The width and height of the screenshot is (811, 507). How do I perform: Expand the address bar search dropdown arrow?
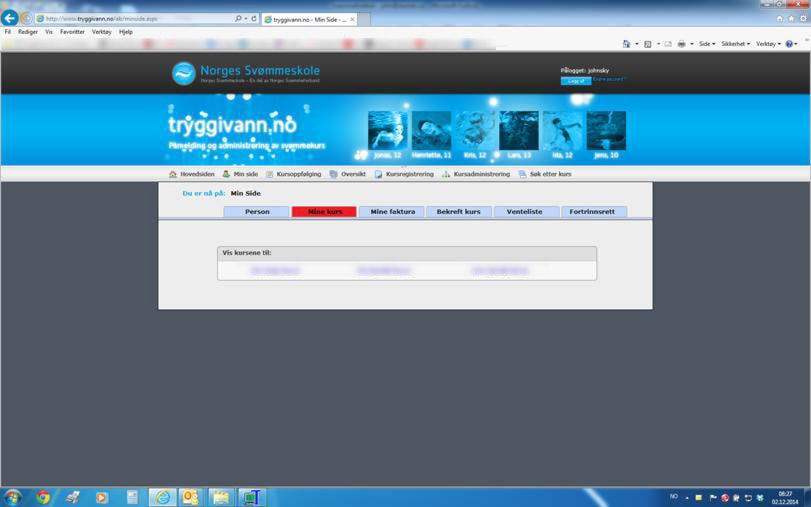click(245, 19)
